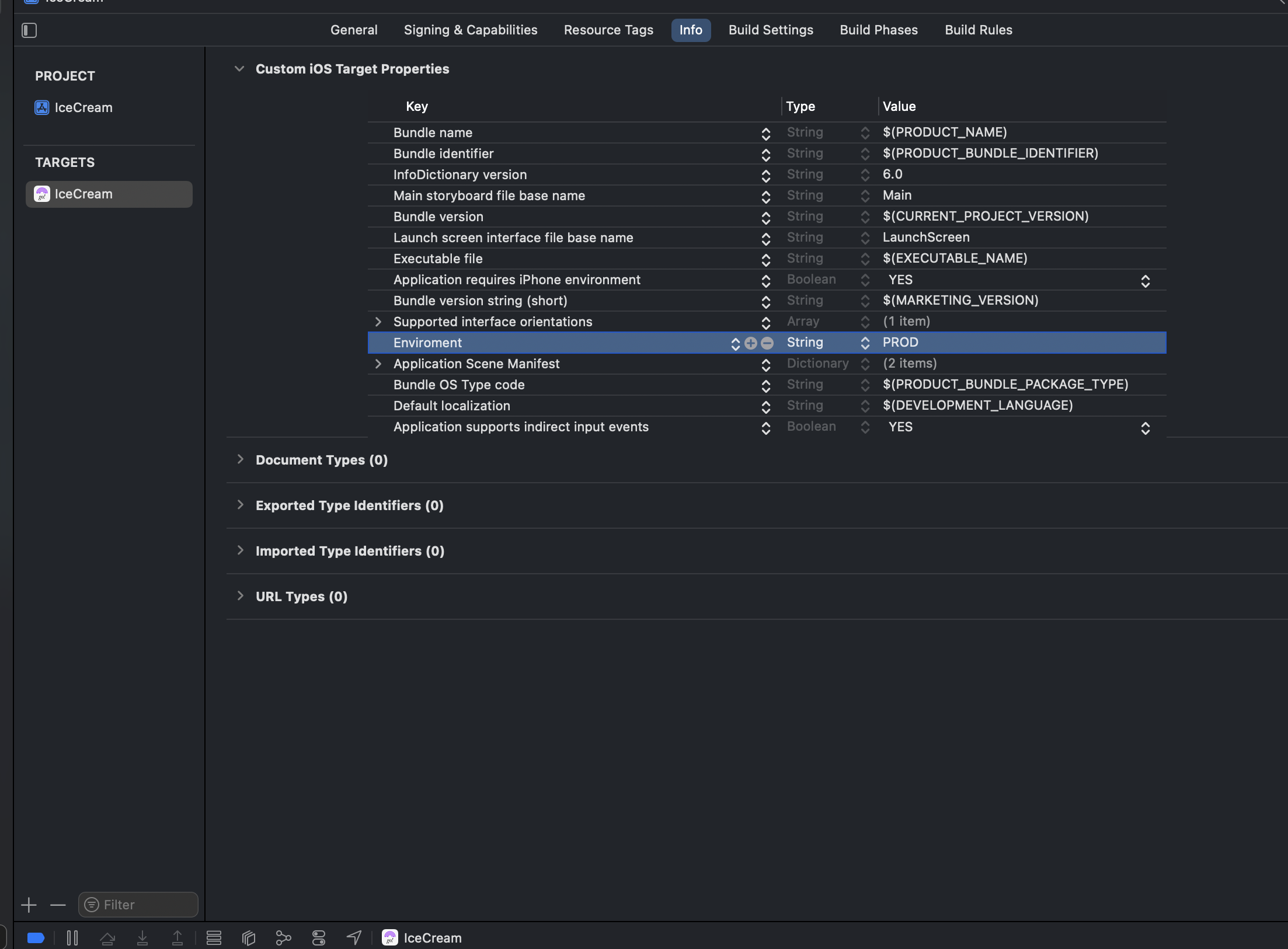The width and height of the screenshot is (1288, 949).
Task: Expand the URL Types section
Action: point(240,596)
